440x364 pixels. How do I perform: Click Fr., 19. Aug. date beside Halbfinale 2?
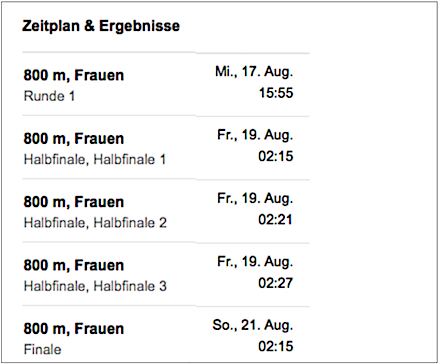click(255, 198)
